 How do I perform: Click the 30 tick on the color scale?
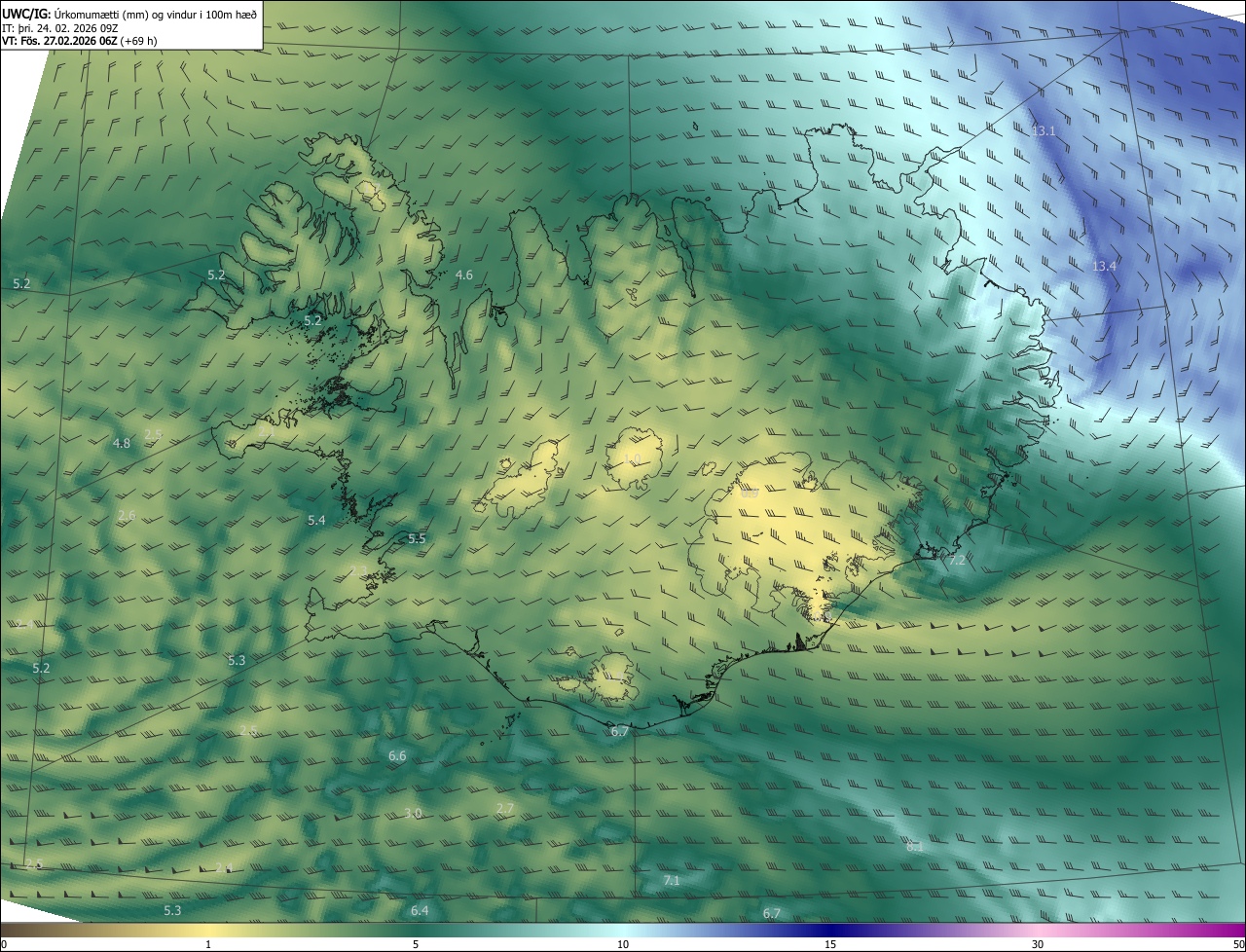click(1038, 944)
